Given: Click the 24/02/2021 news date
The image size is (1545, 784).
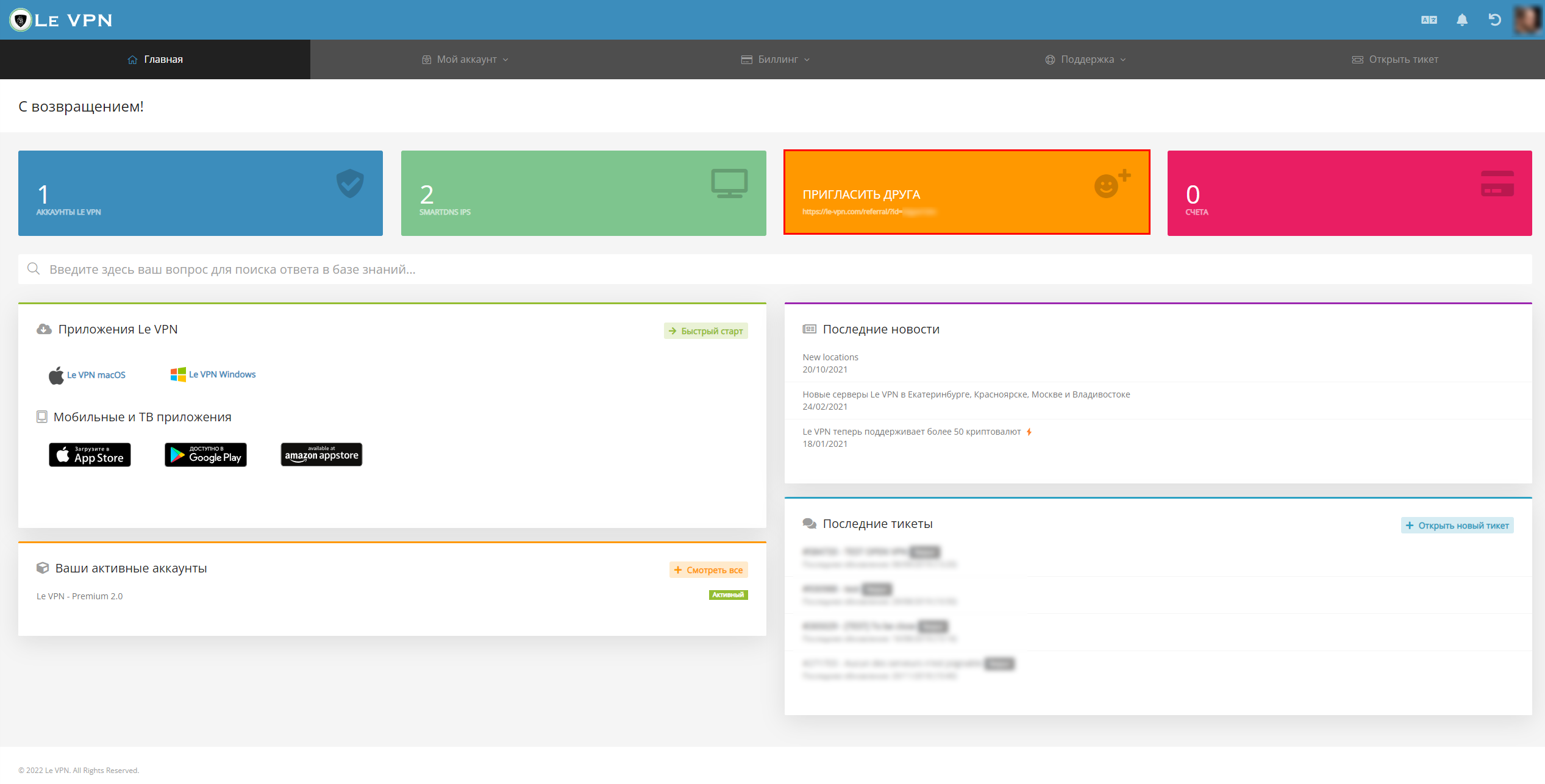Looking at the screenshot, I should [825, 407].
